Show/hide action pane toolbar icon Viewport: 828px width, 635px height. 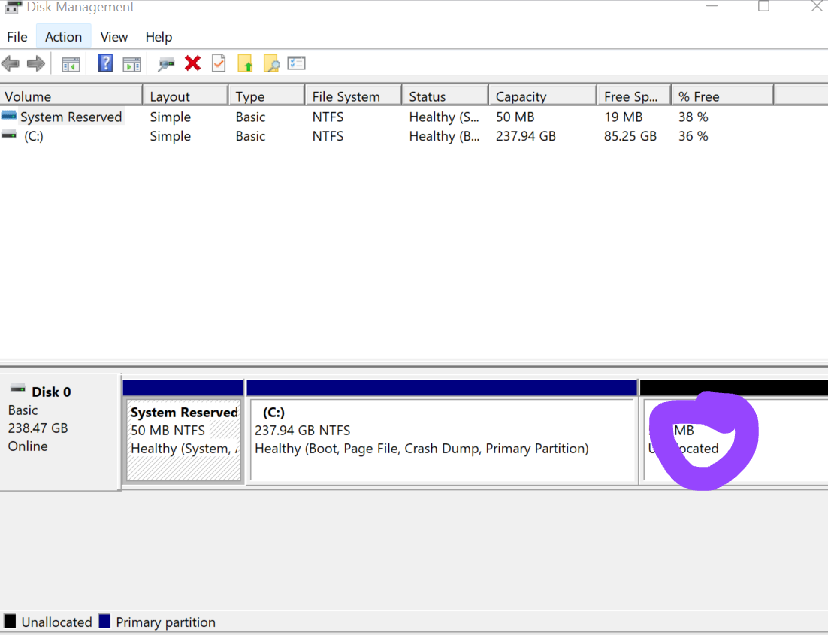131,64
